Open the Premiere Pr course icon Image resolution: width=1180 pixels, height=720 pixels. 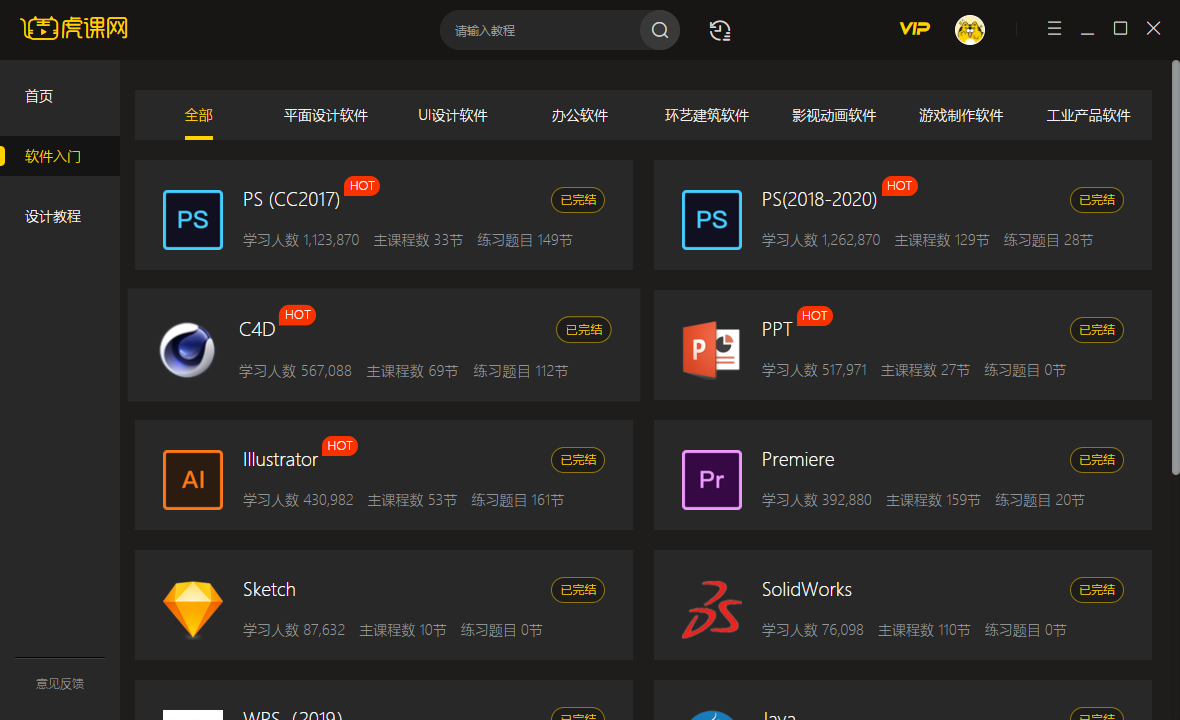click(711, 480)
